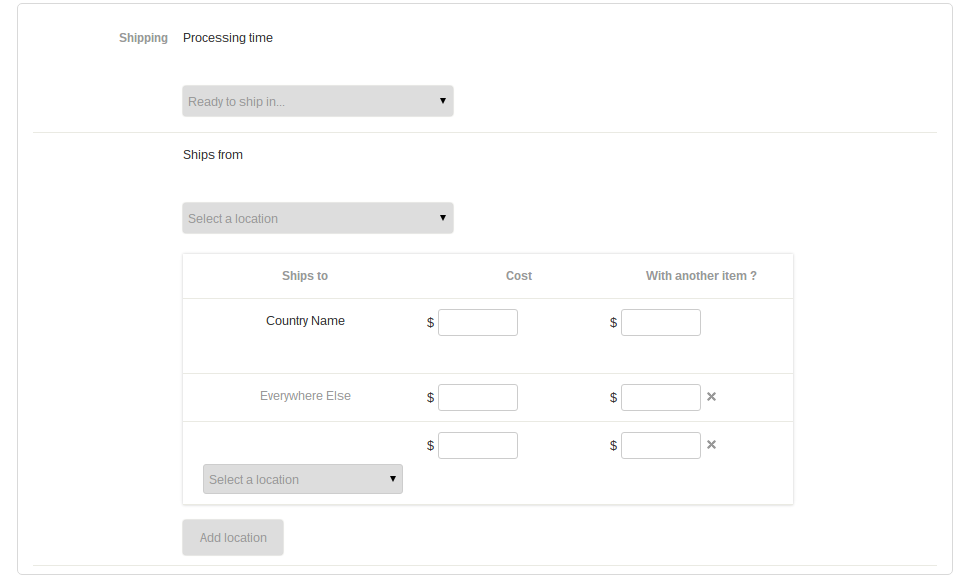Click the Ships from label

tap(213, 155)
